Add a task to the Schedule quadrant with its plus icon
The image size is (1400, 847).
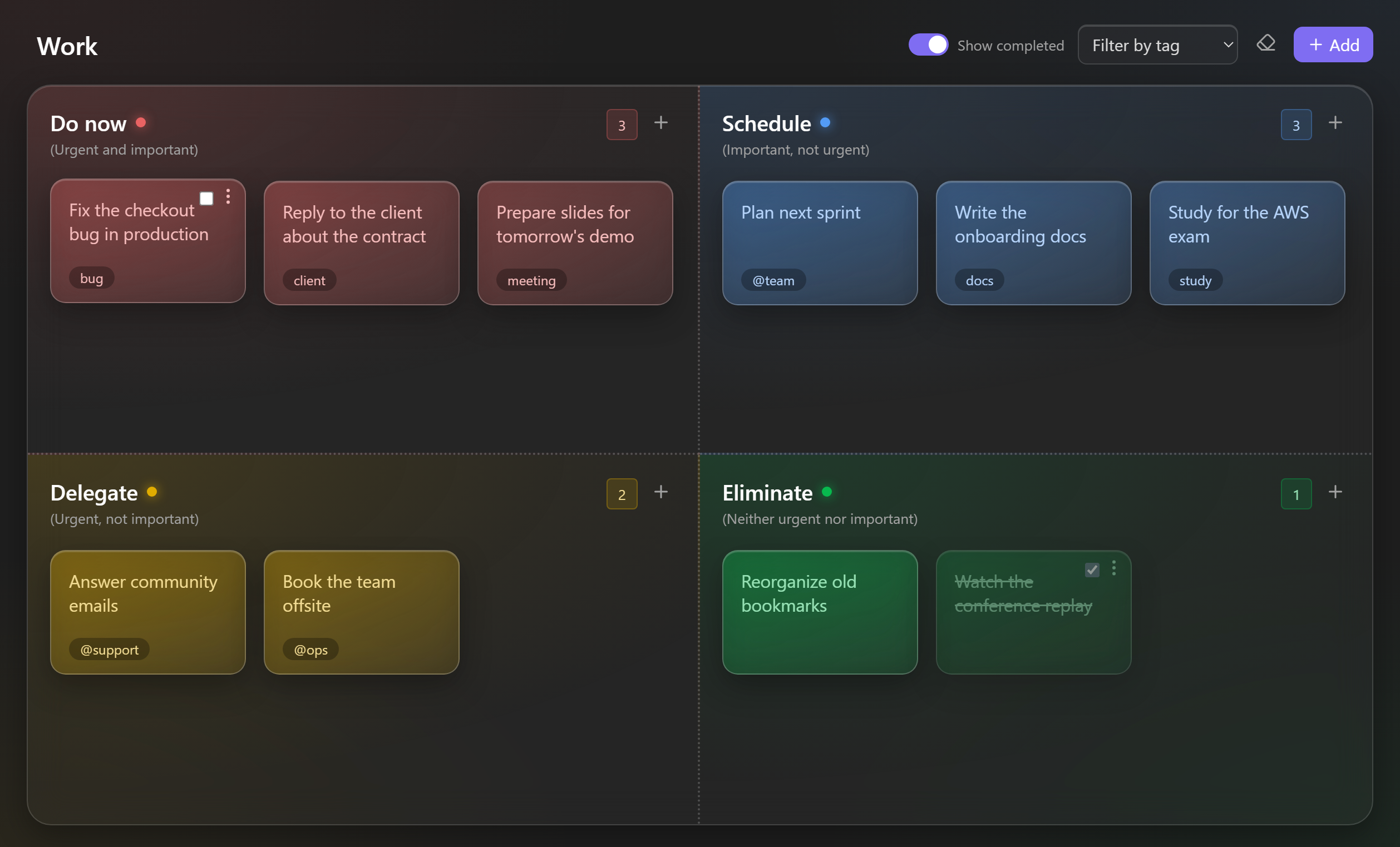point(1335,122)
